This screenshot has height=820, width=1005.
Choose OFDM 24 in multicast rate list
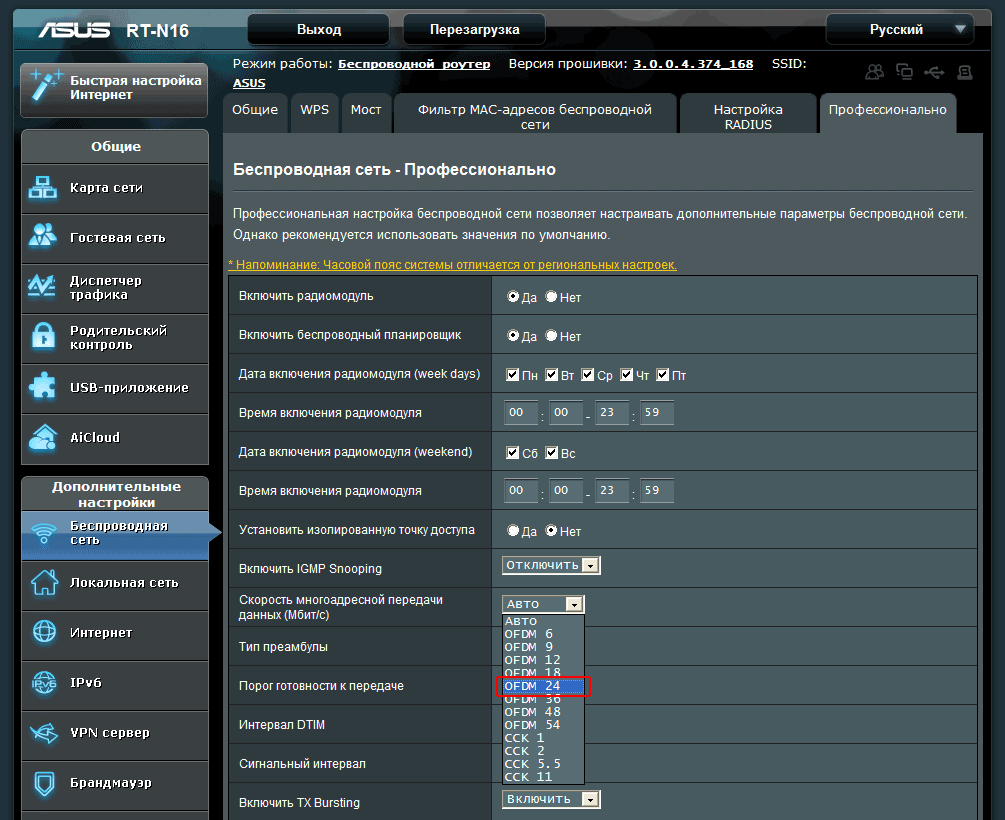coord(544,686)
